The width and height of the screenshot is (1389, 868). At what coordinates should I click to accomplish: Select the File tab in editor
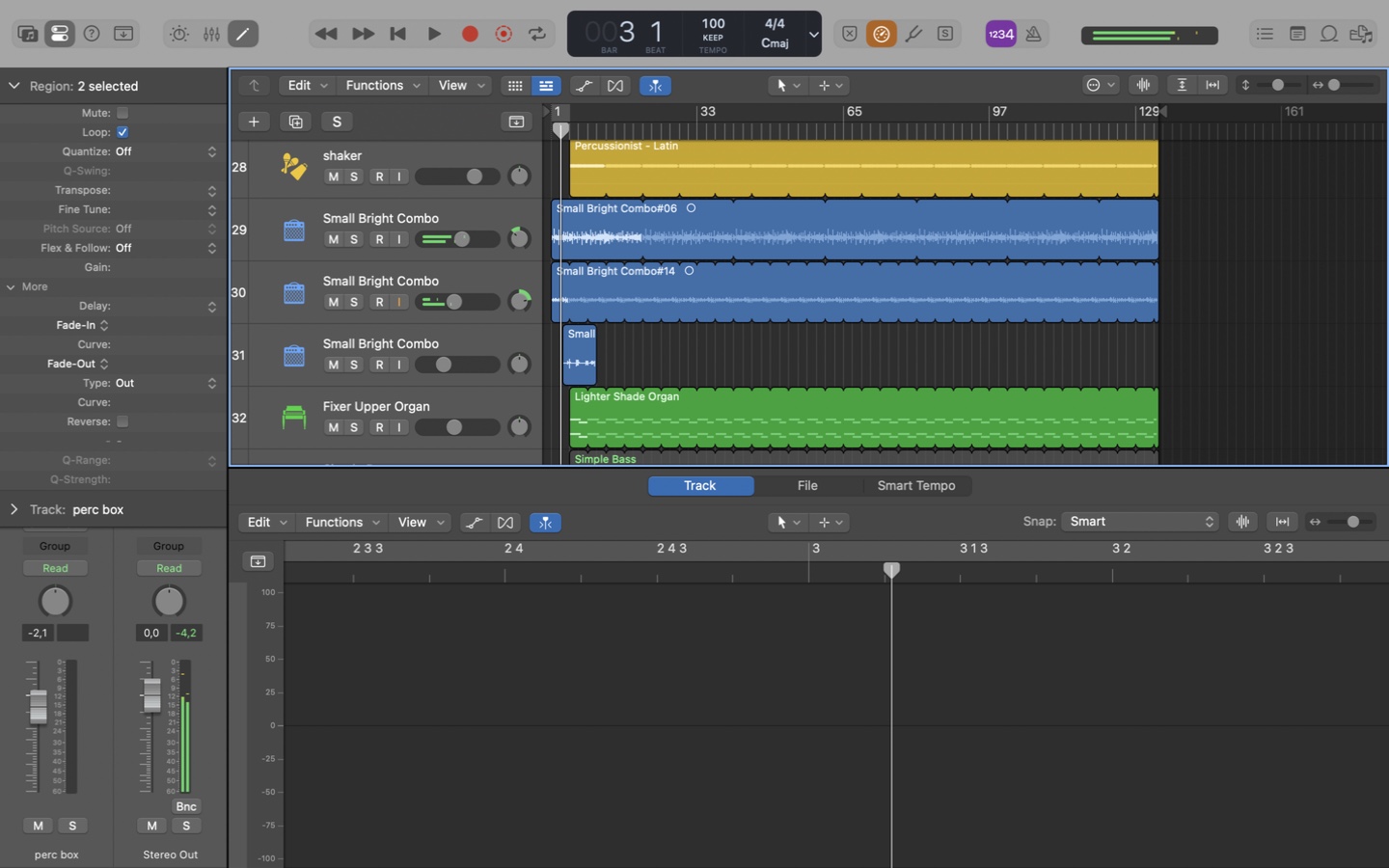(x=807, y=486)
